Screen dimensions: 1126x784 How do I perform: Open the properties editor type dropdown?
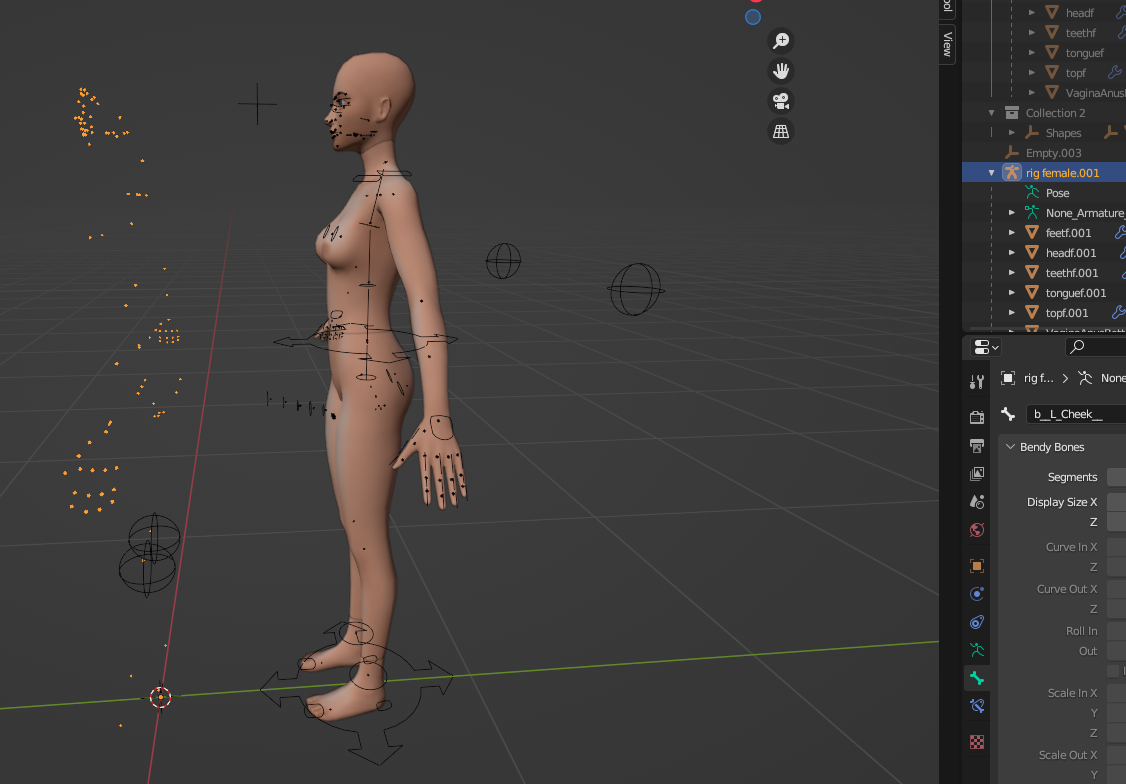(x=986, y=347)
